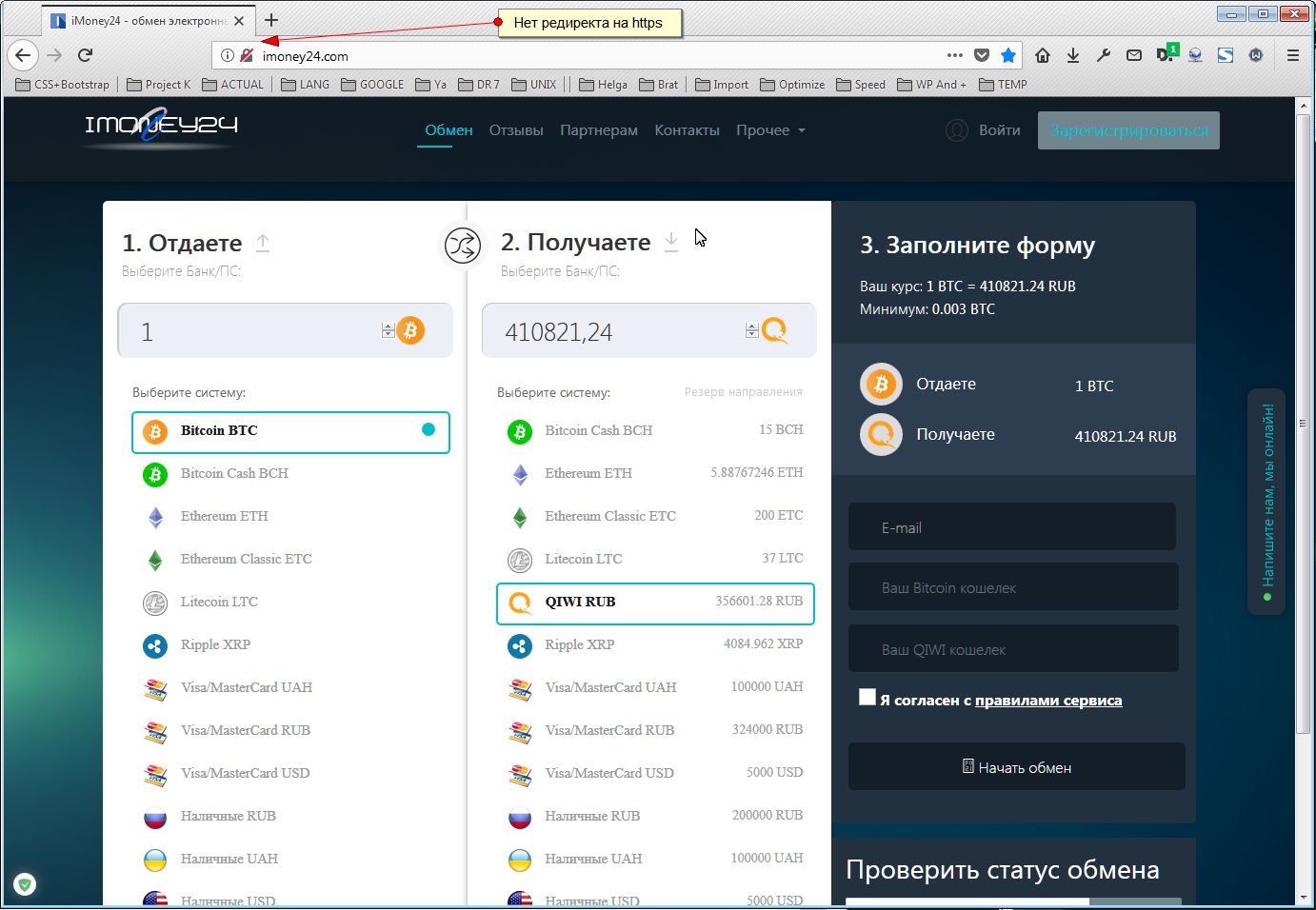Open the Обмен navigation tab
The height and width of the screenshot is (910, 1316).
449,130
